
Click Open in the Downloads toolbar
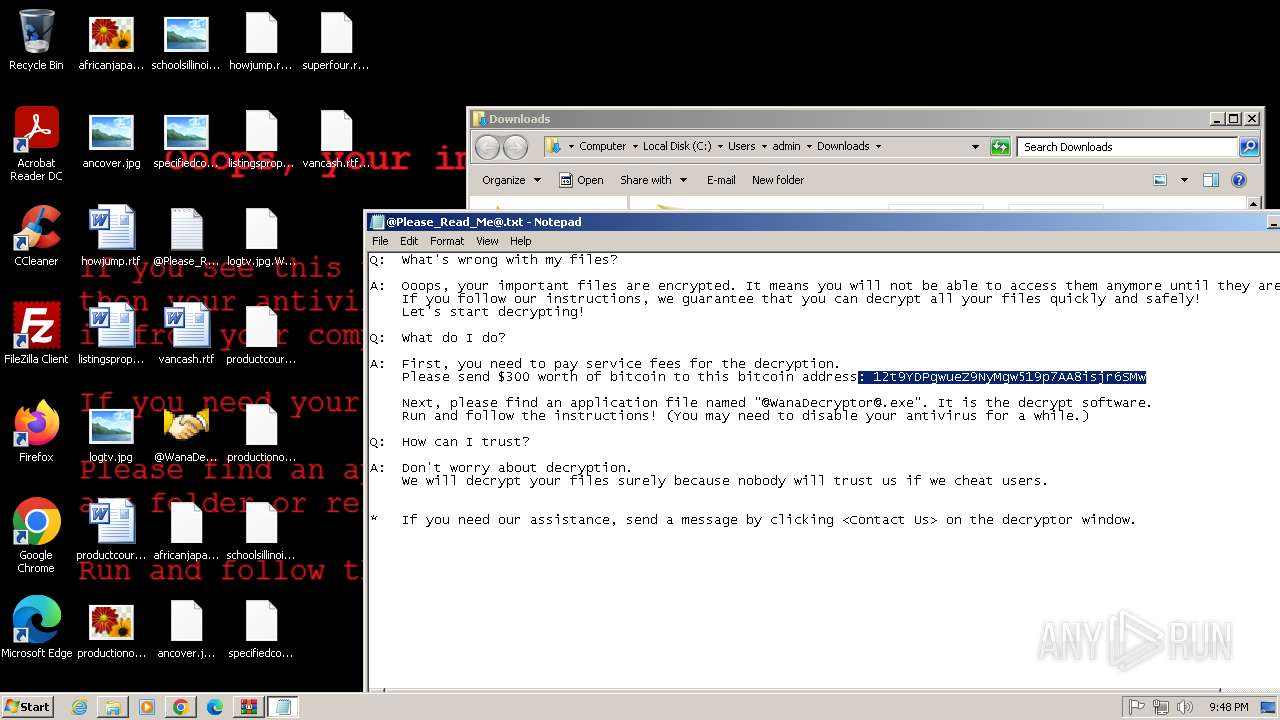coord(581,180)
